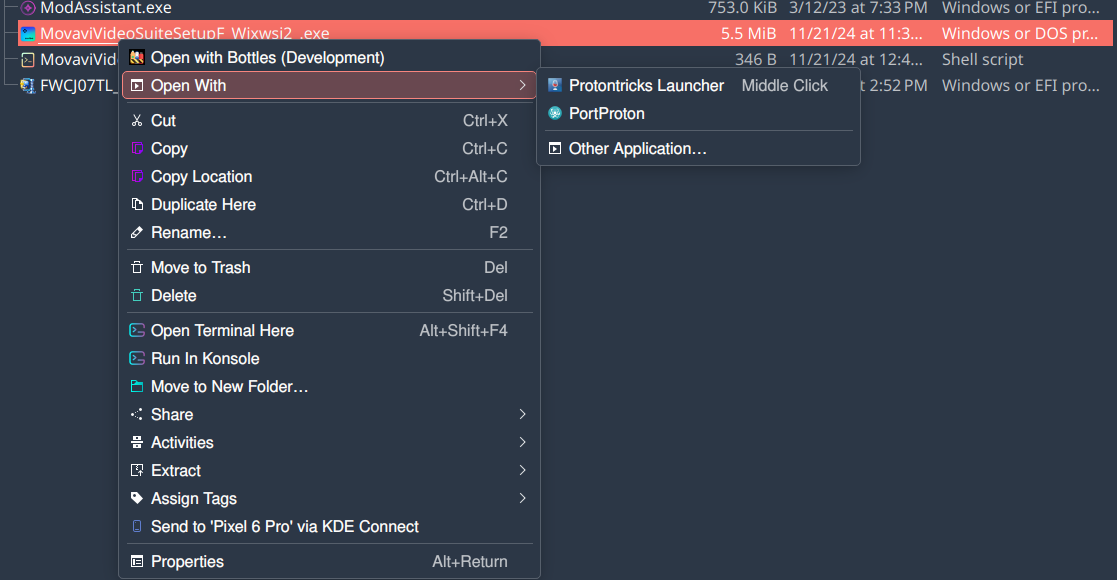
Task: Expand the Activities submenu
Action: (x=328, y=442)
